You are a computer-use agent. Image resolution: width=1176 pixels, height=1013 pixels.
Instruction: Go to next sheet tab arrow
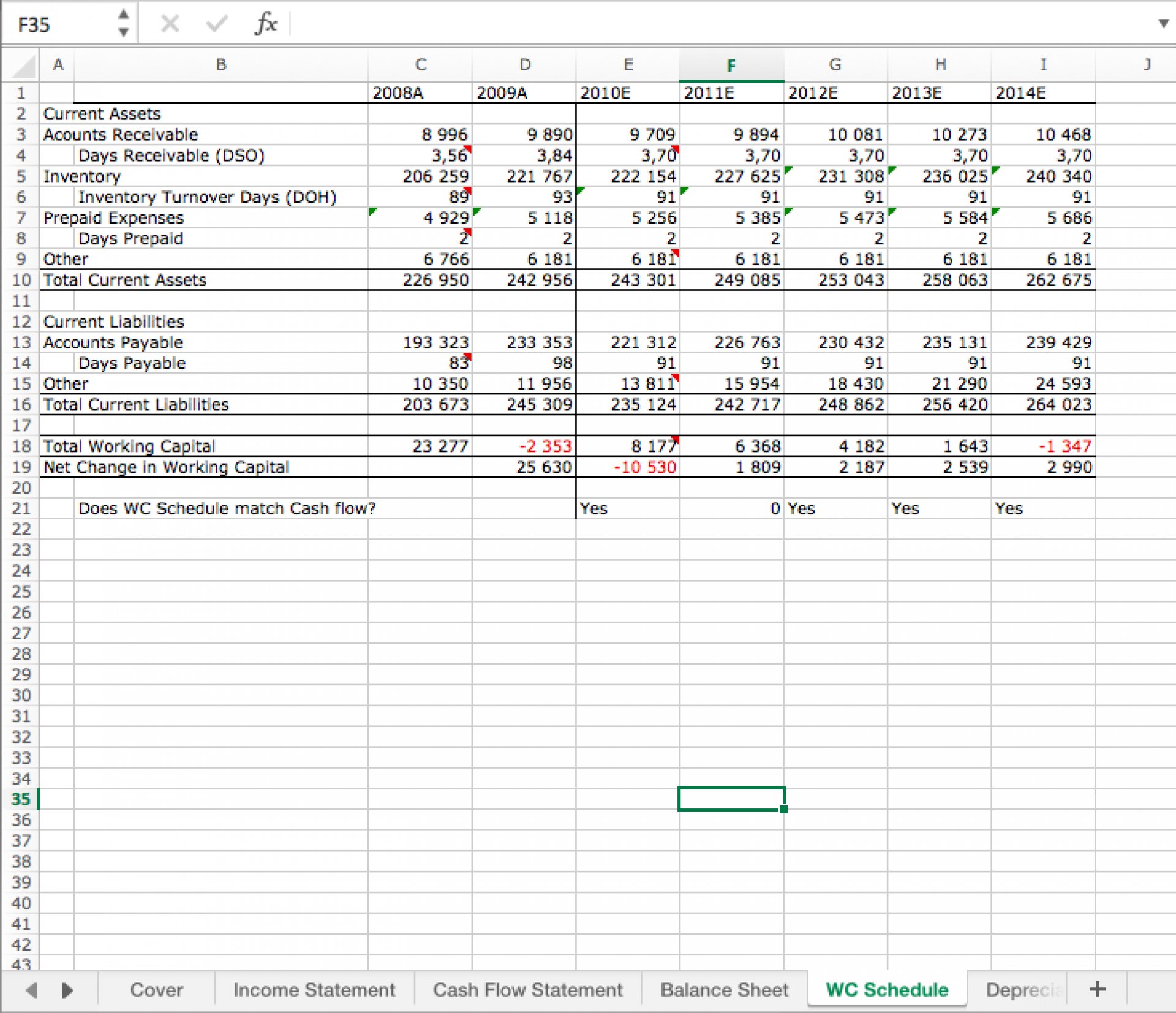[67, 990]
